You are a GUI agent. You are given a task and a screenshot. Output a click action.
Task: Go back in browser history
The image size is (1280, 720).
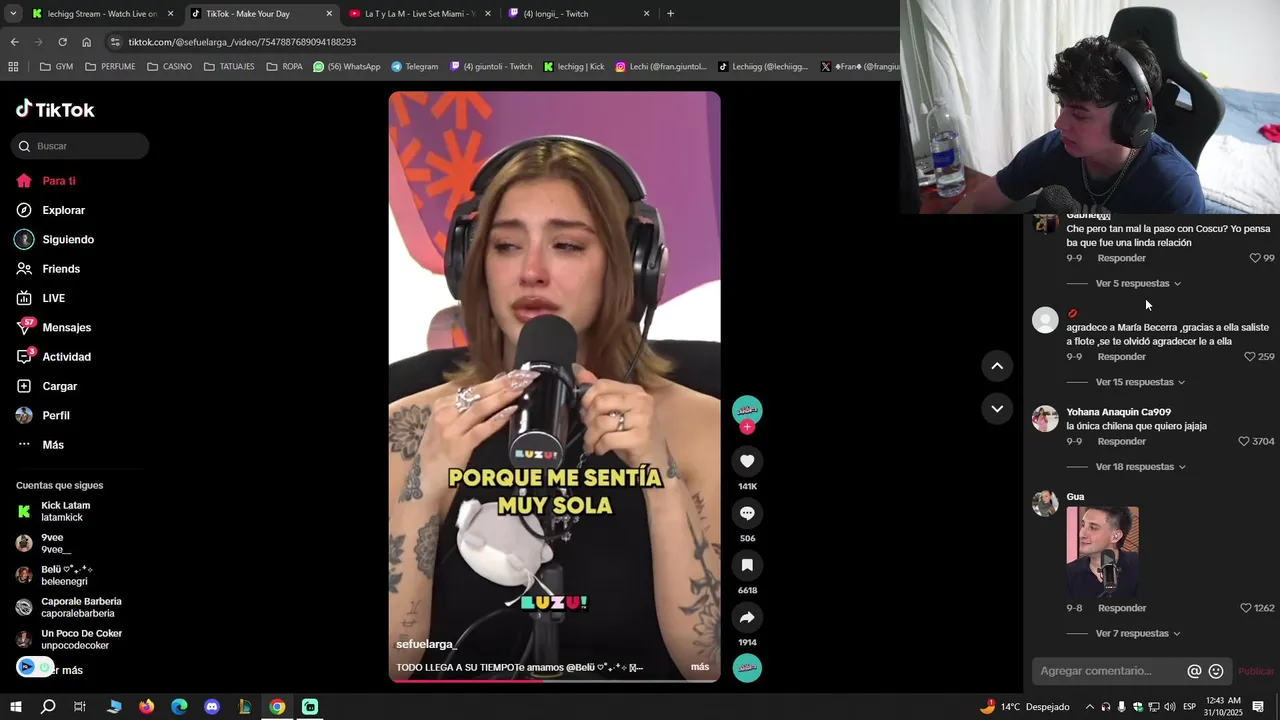(14, 42)
